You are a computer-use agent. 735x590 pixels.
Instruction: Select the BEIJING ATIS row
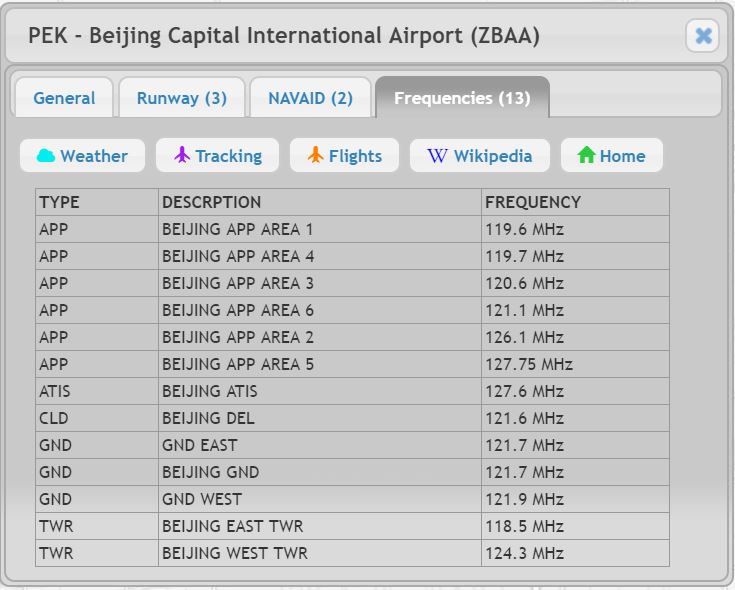pyautogui.click(x=352, y=391)
